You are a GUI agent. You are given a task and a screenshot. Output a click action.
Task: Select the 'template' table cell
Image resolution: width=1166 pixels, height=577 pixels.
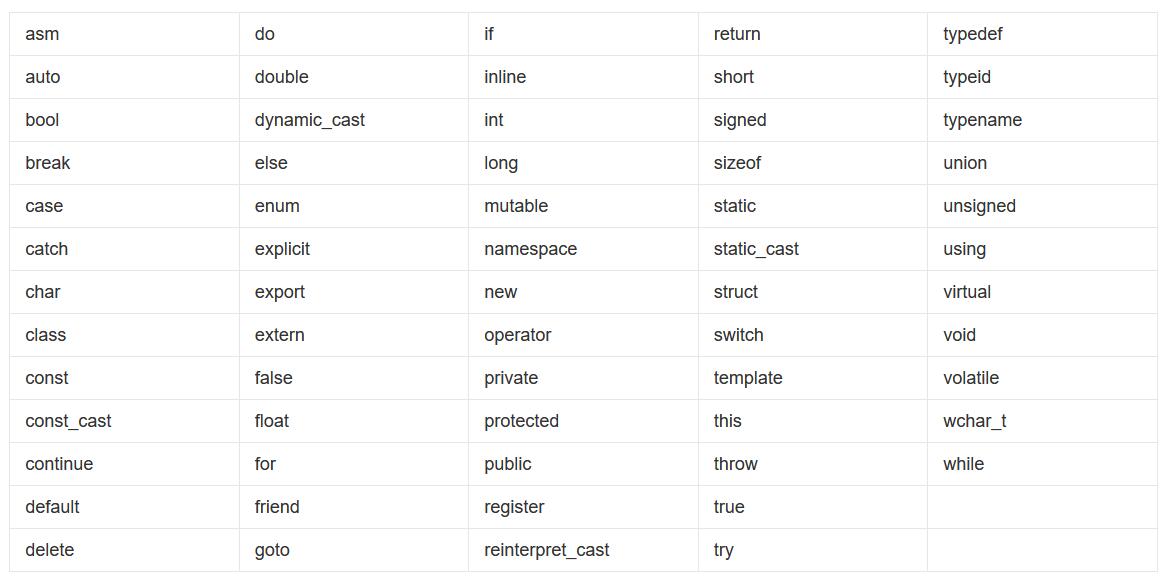813,378
